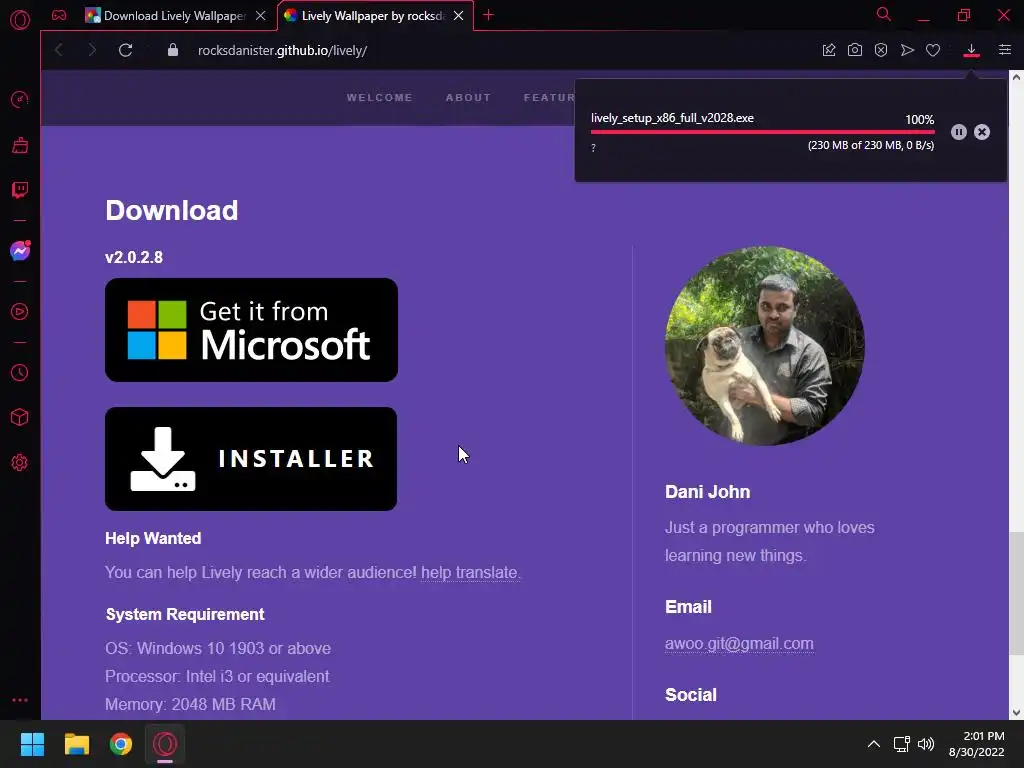This screenshot has height=768, width=1024.
Task: View site security lock info
Action: pyautogui.click(x=172, y=50)
